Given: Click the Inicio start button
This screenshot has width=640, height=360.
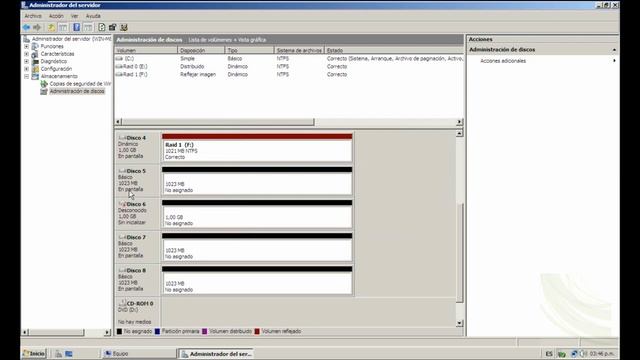Looking at the screenshot, I should tap(34, 353).
